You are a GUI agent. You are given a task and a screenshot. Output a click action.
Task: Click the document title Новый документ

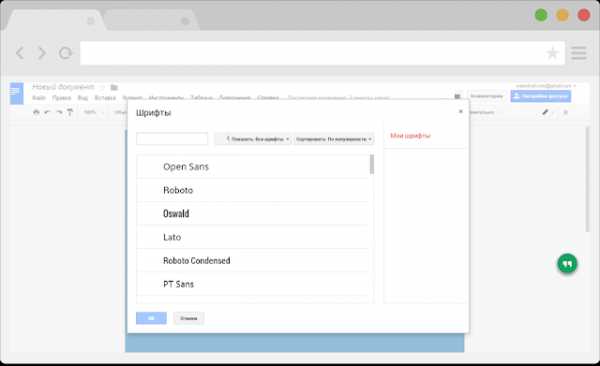(63, 87)
